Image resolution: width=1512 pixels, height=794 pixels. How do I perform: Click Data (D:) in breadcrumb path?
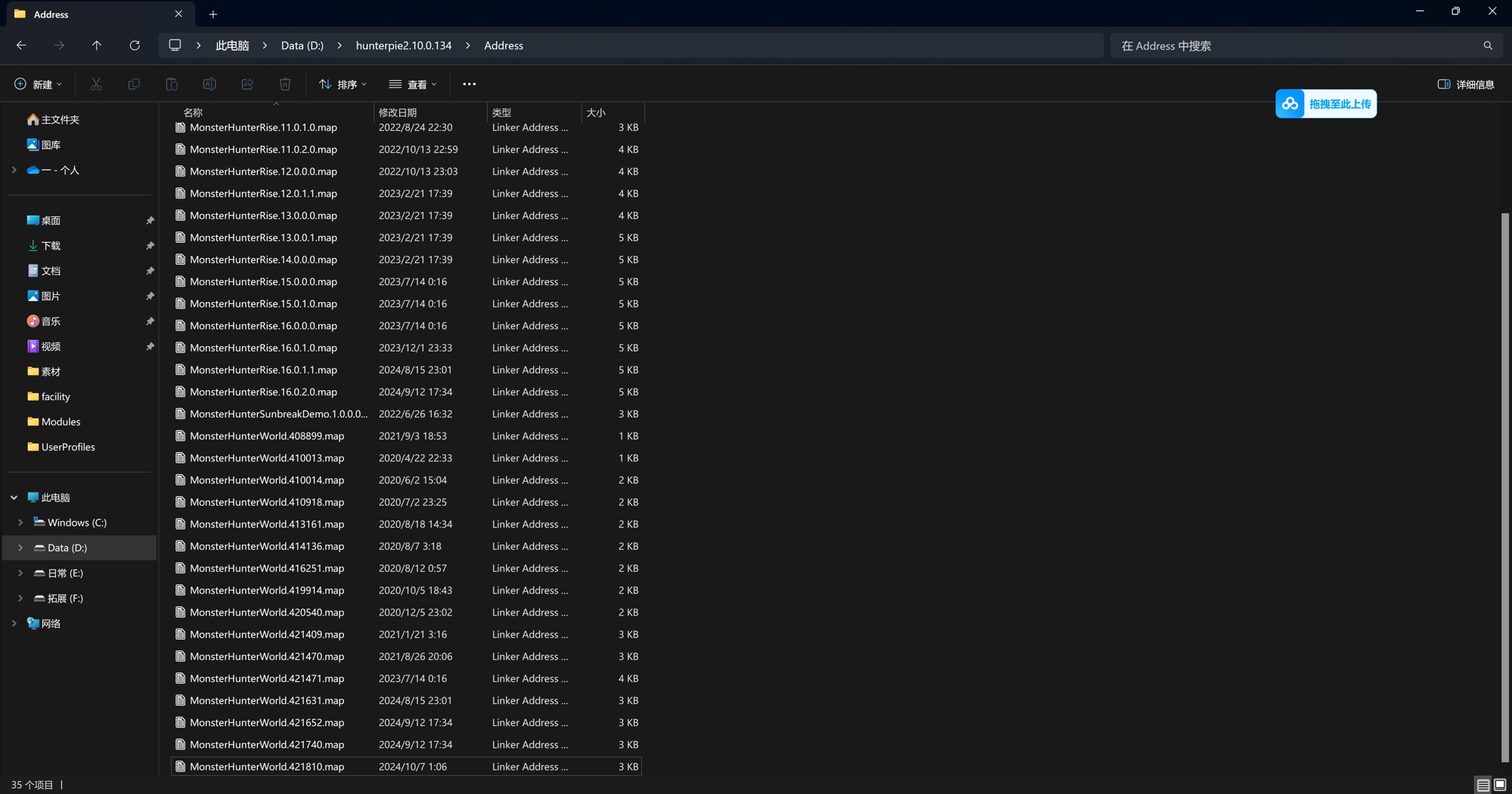point(302,45)
